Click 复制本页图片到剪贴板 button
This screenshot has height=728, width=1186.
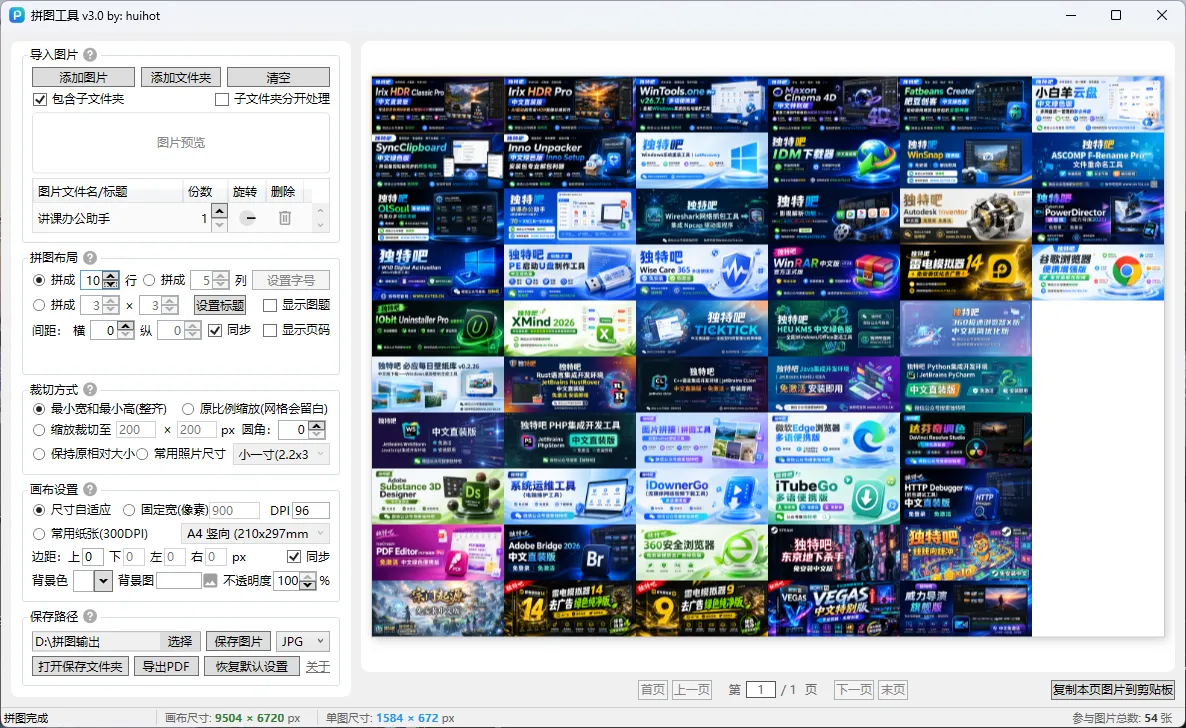1113,689
